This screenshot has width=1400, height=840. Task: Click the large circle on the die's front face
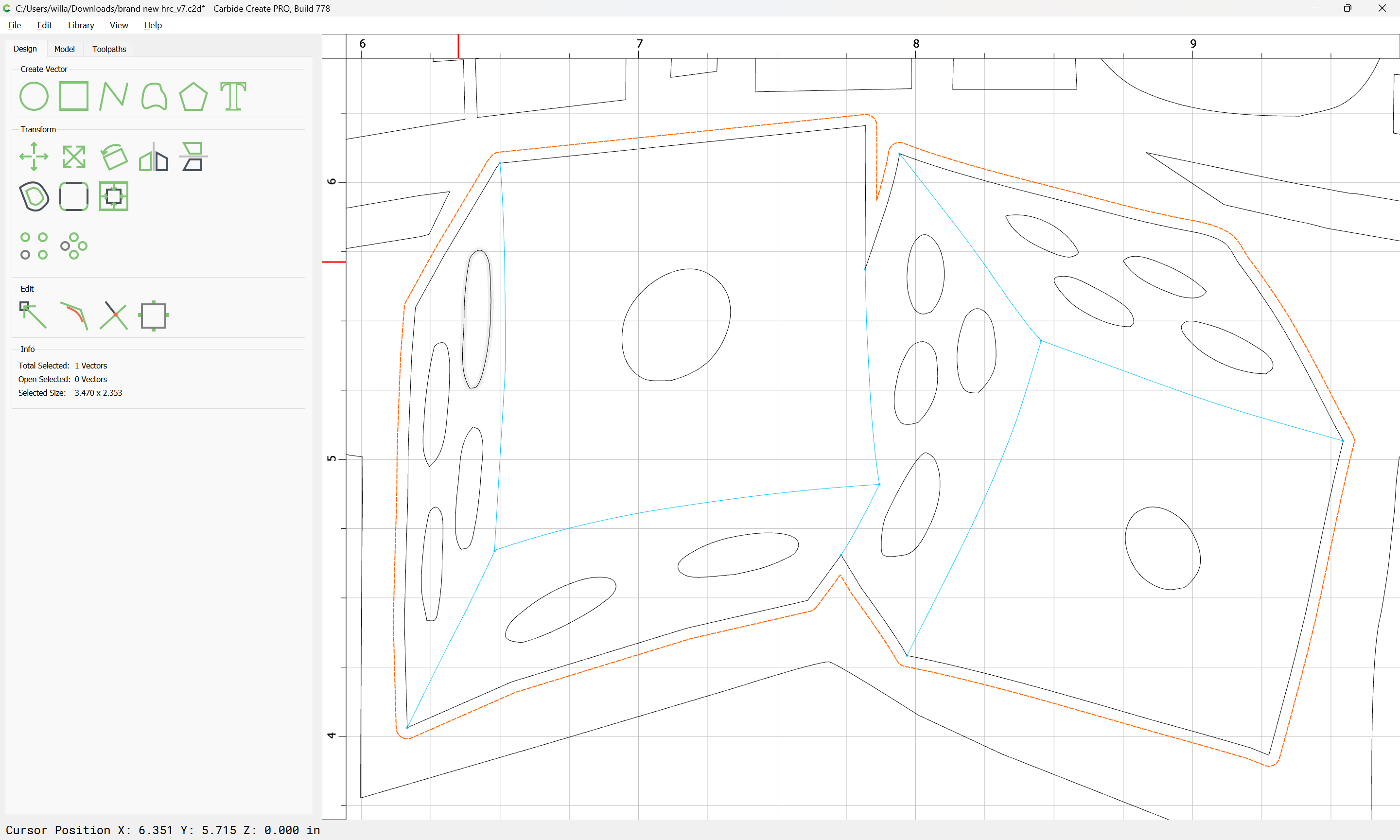(676, 325)
